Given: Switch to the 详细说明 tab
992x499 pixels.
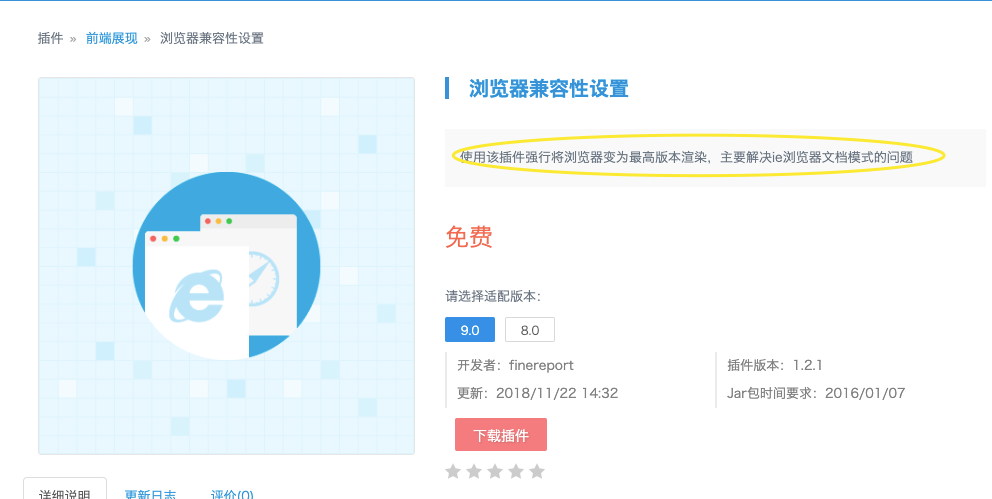Looking at the screenshot, I should (x=65, y=490).
